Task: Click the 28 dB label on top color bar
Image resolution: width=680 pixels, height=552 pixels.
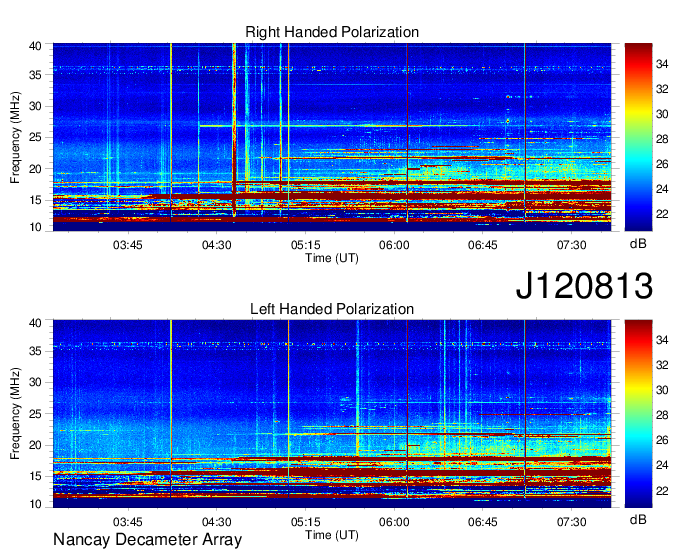Action: [x=662, y=139]
